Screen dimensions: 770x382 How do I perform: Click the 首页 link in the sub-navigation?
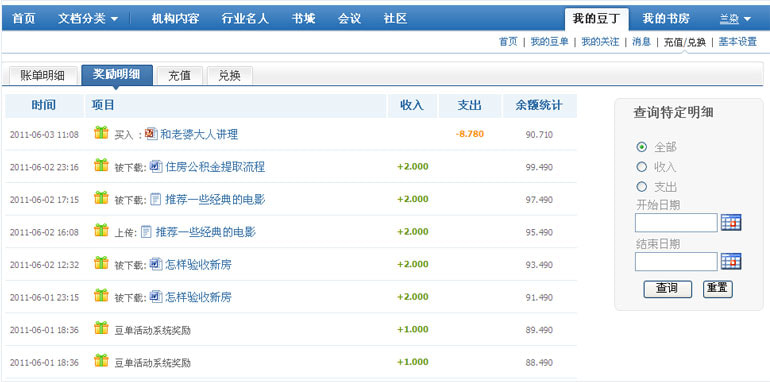(x=508, y=42)
